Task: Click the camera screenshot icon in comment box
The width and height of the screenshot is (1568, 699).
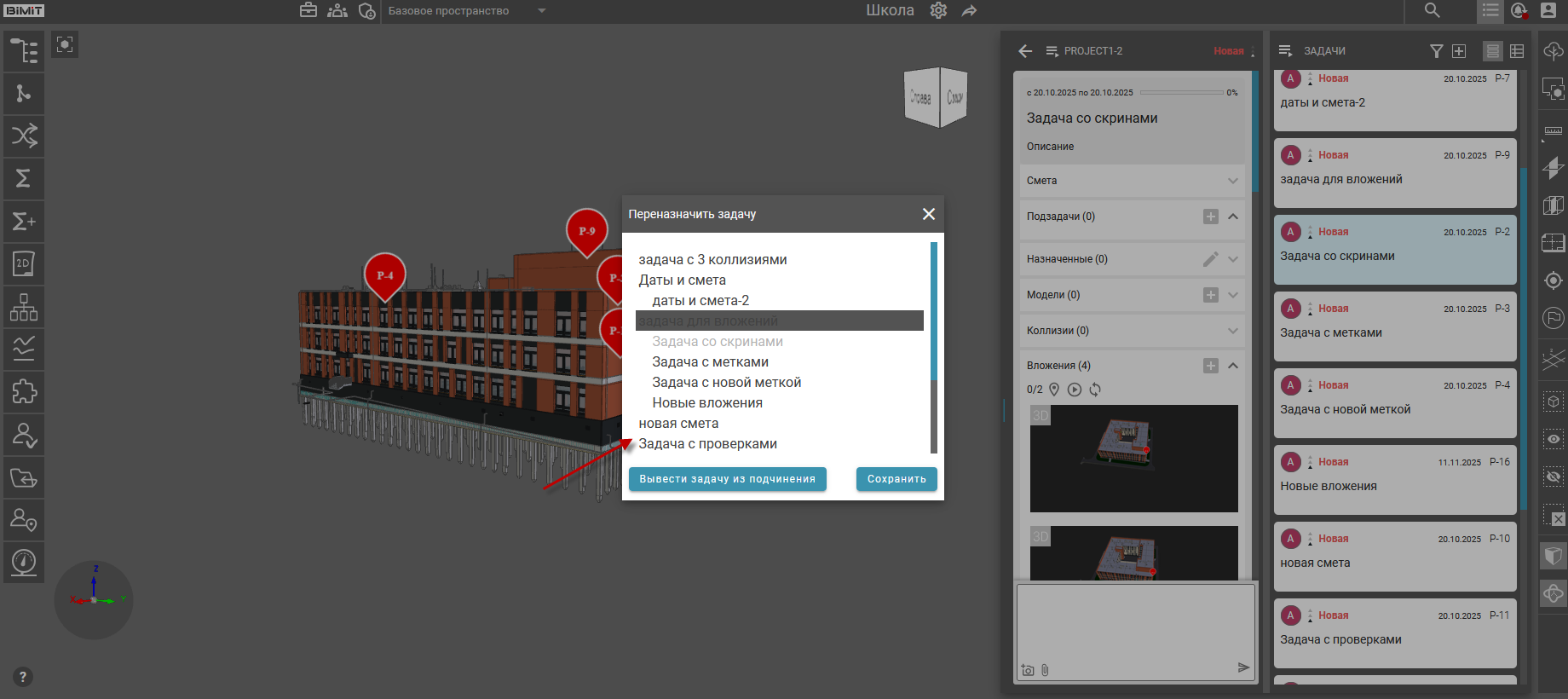Action: [1028, 670]
